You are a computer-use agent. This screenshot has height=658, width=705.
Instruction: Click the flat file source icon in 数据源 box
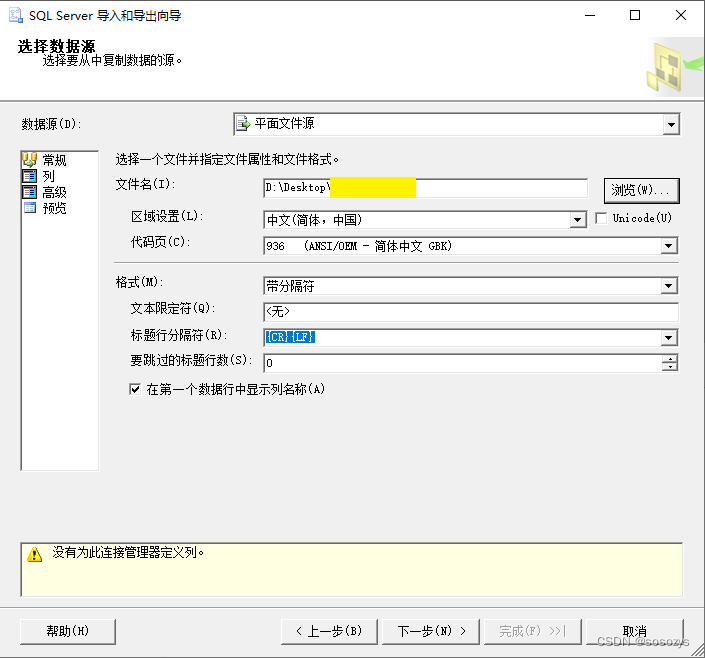243,123
